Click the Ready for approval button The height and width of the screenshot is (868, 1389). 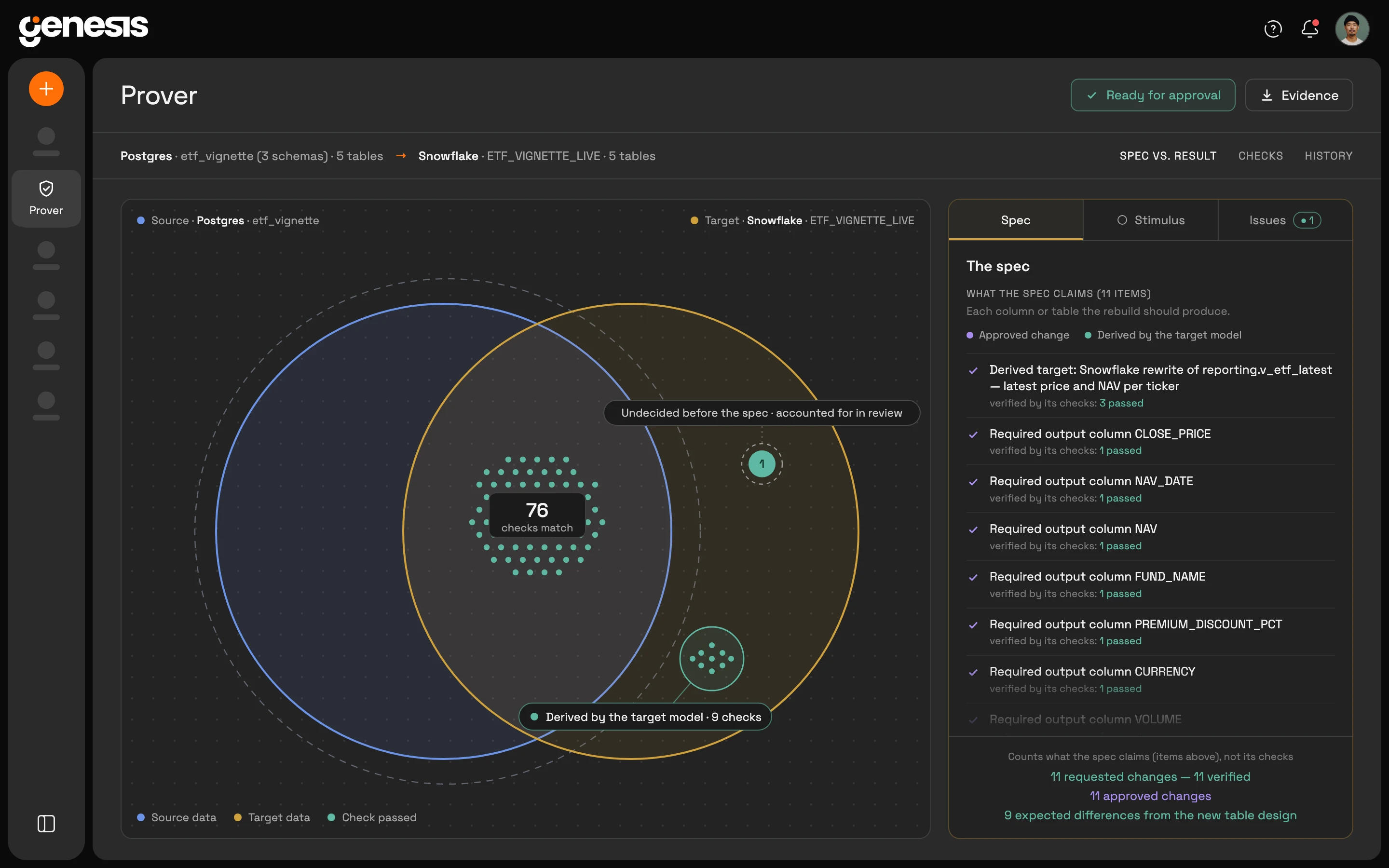pos(1153,95)
